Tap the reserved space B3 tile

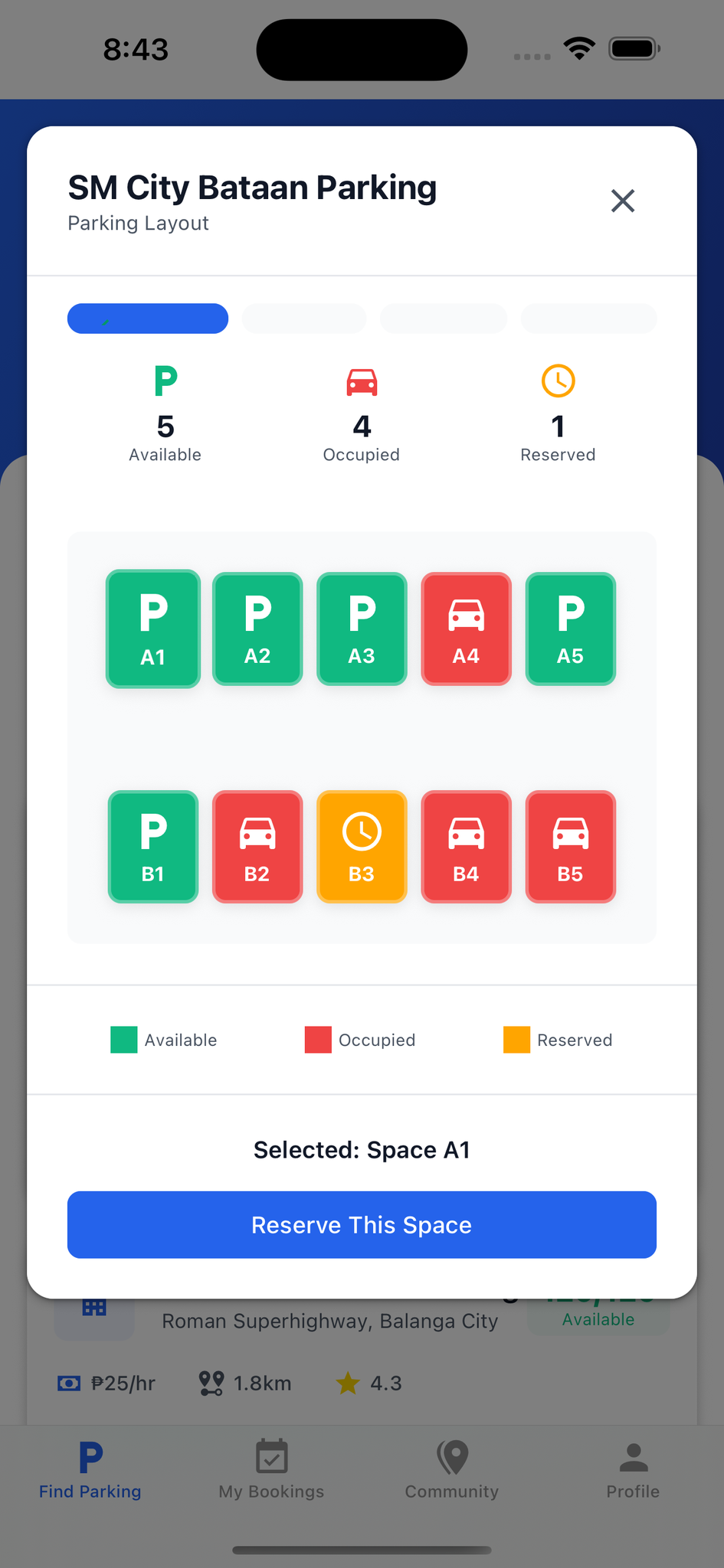[362, 846]
